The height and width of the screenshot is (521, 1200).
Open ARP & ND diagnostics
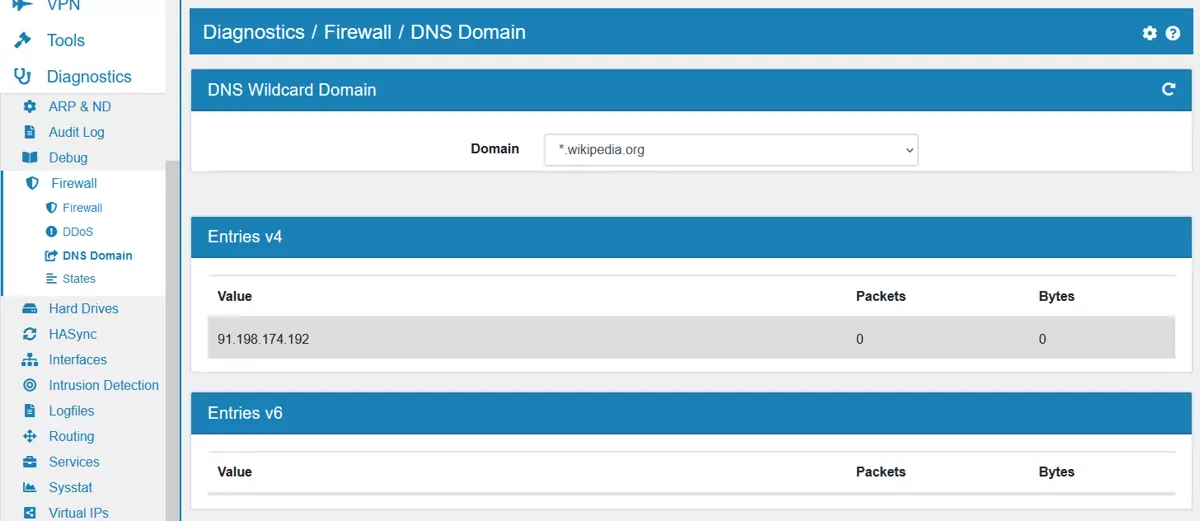[x=80, y=106]
